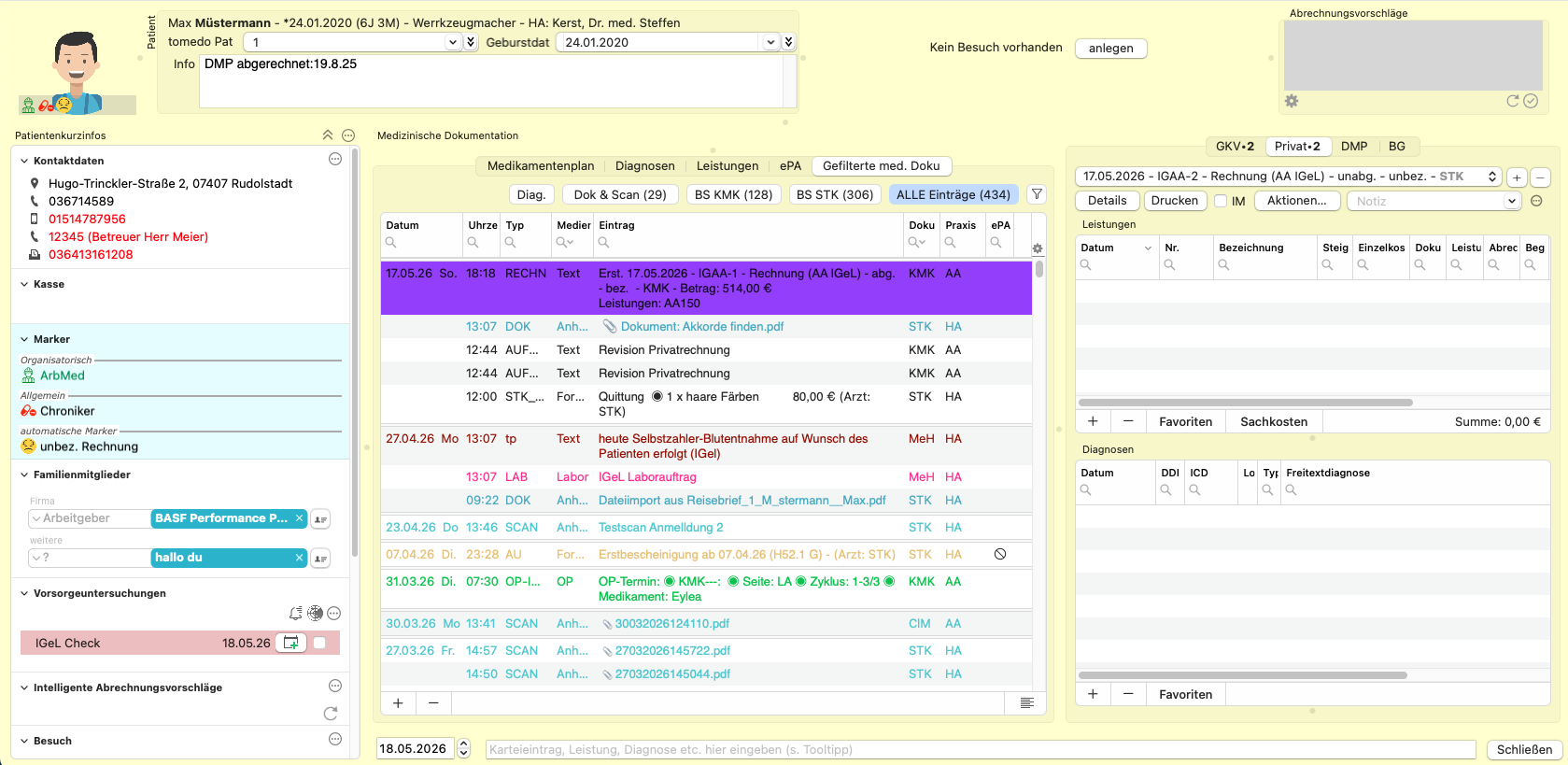Click the filter funnel icon beside ALLE Einträge

pyautogui.click(x=1037, y=194)
